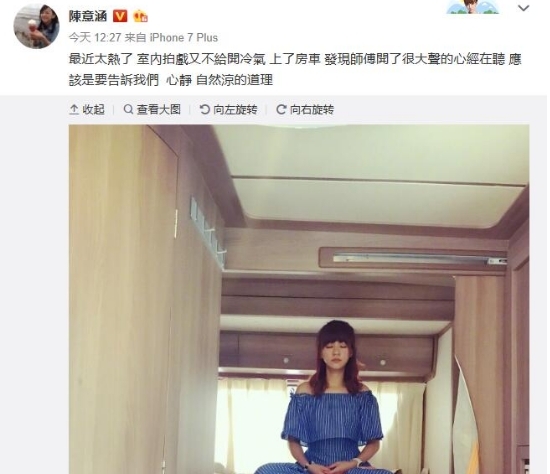Image resolution: width=550 pixels, height=474 pixels.
Task: Click 陳意涵's profile avatar photo
Action: click(x=36, y=26)
